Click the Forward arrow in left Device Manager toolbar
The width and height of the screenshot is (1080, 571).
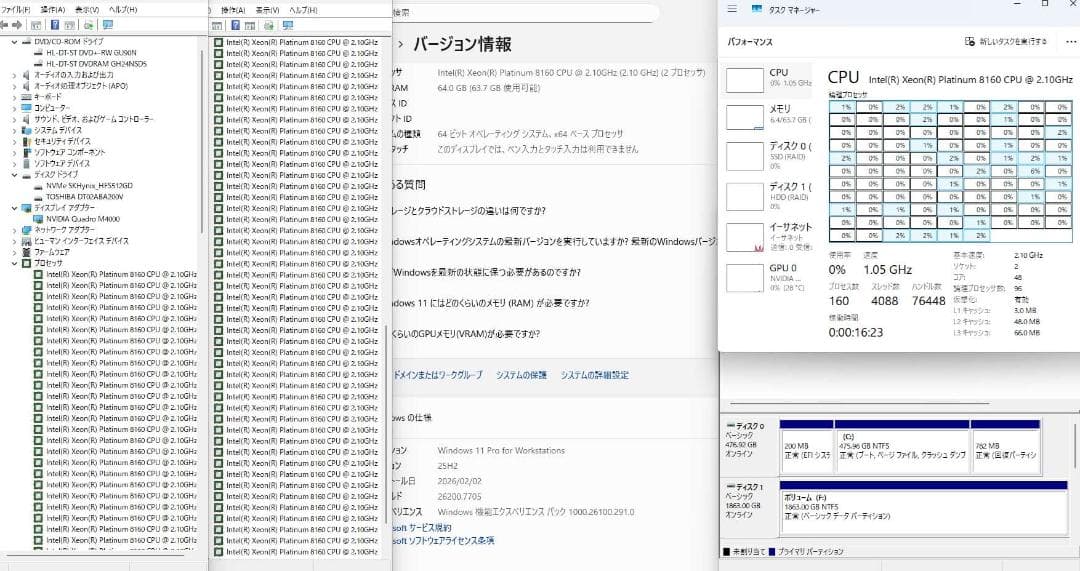tap(17, 25)
